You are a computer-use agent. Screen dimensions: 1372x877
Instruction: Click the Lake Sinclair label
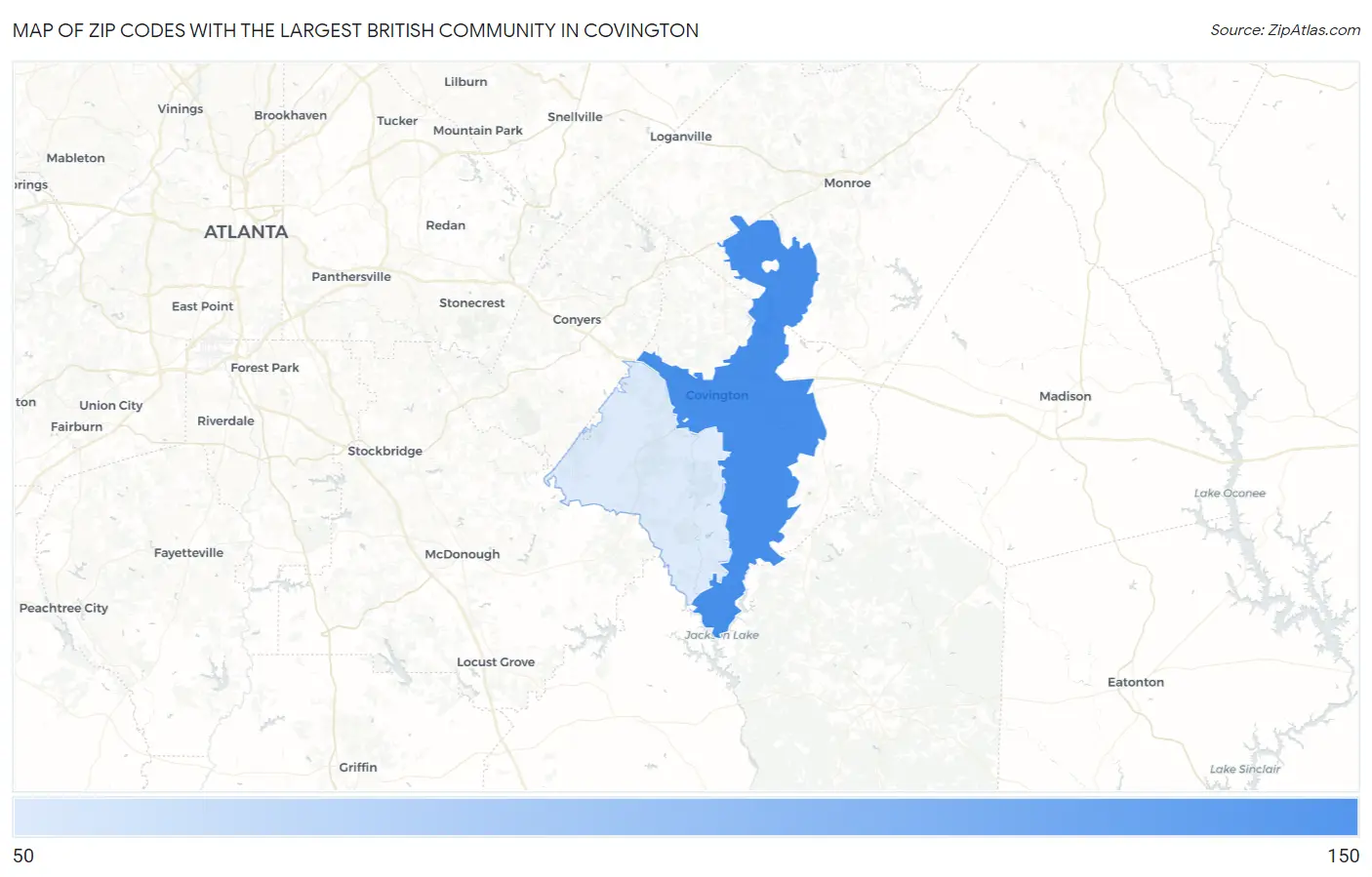[1245, 770]
